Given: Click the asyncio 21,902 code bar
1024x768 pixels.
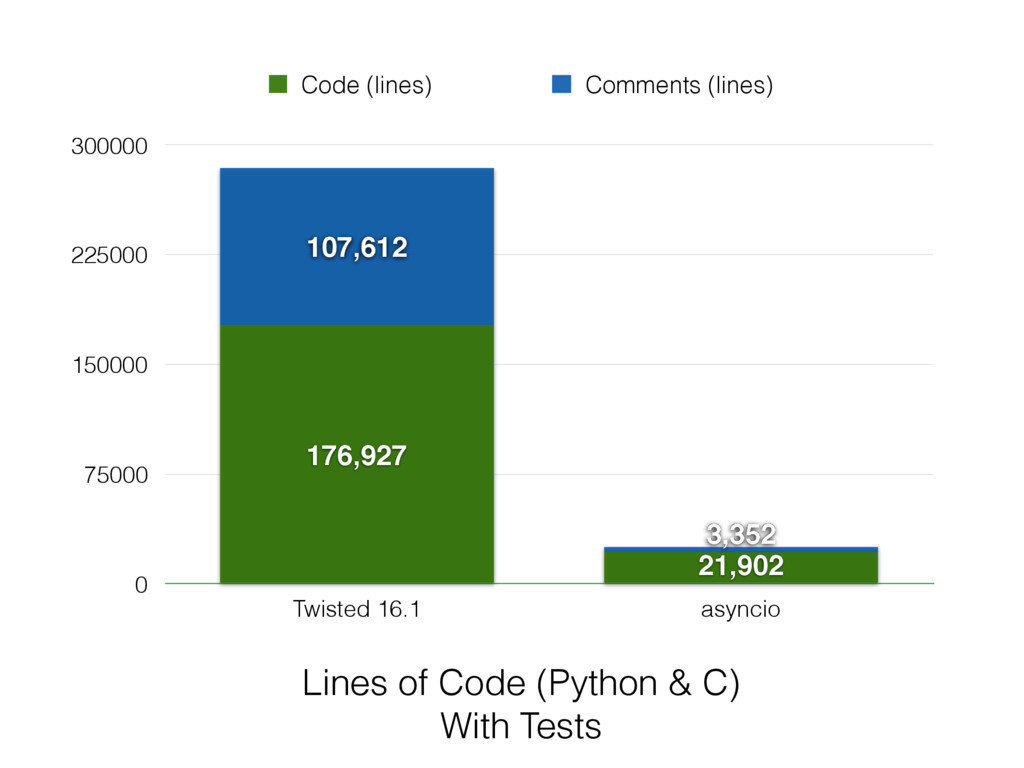Looking at the screenshot, I should coord(741,568).
